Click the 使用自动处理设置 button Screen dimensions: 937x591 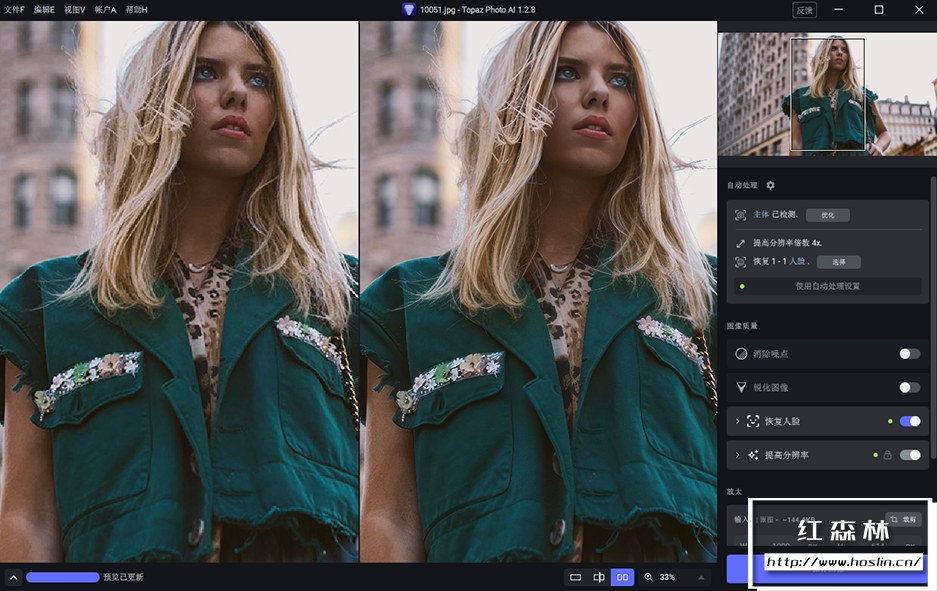click(x=828, y=286)
